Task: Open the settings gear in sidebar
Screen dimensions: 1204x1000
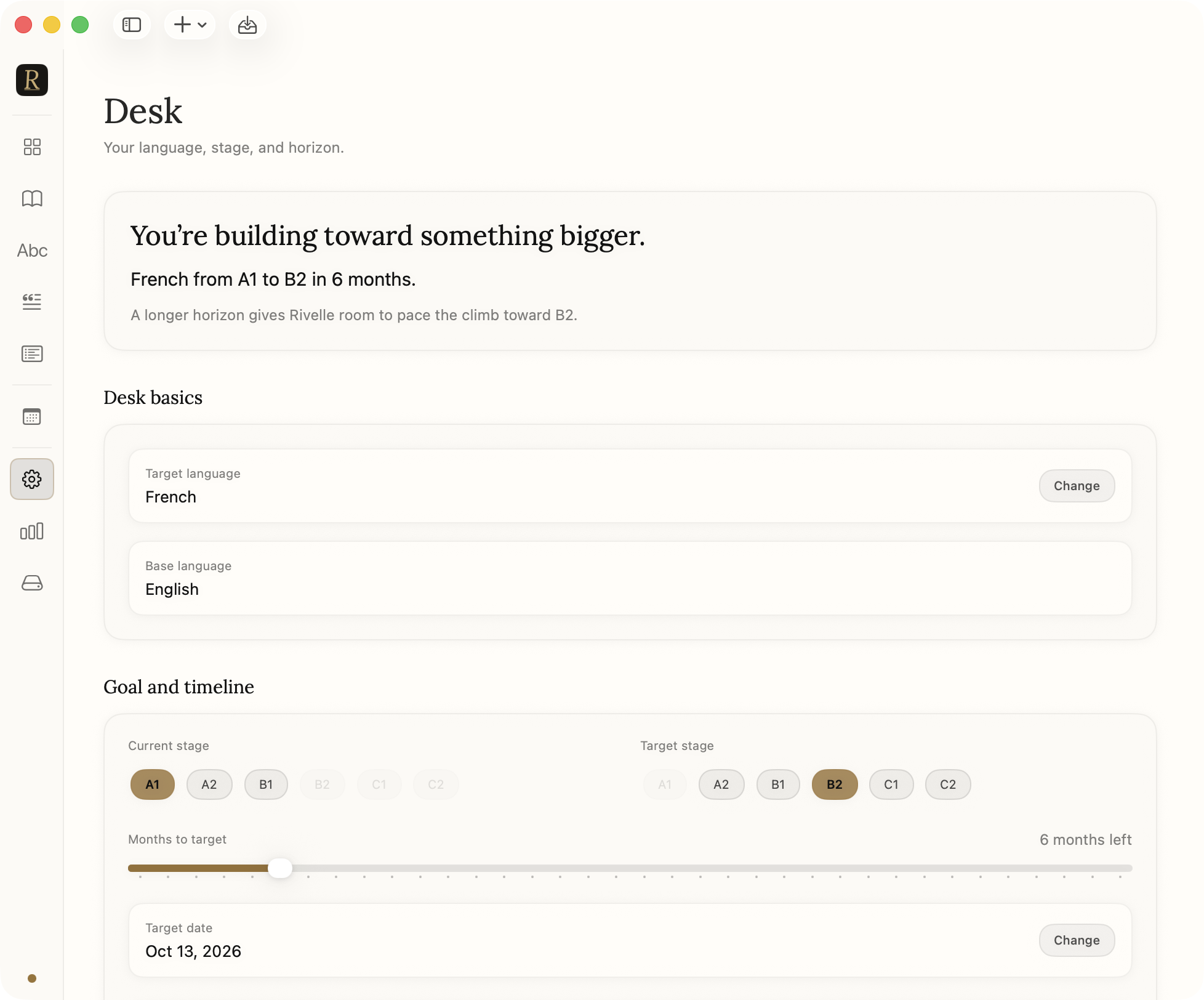Action: [32, 479]
